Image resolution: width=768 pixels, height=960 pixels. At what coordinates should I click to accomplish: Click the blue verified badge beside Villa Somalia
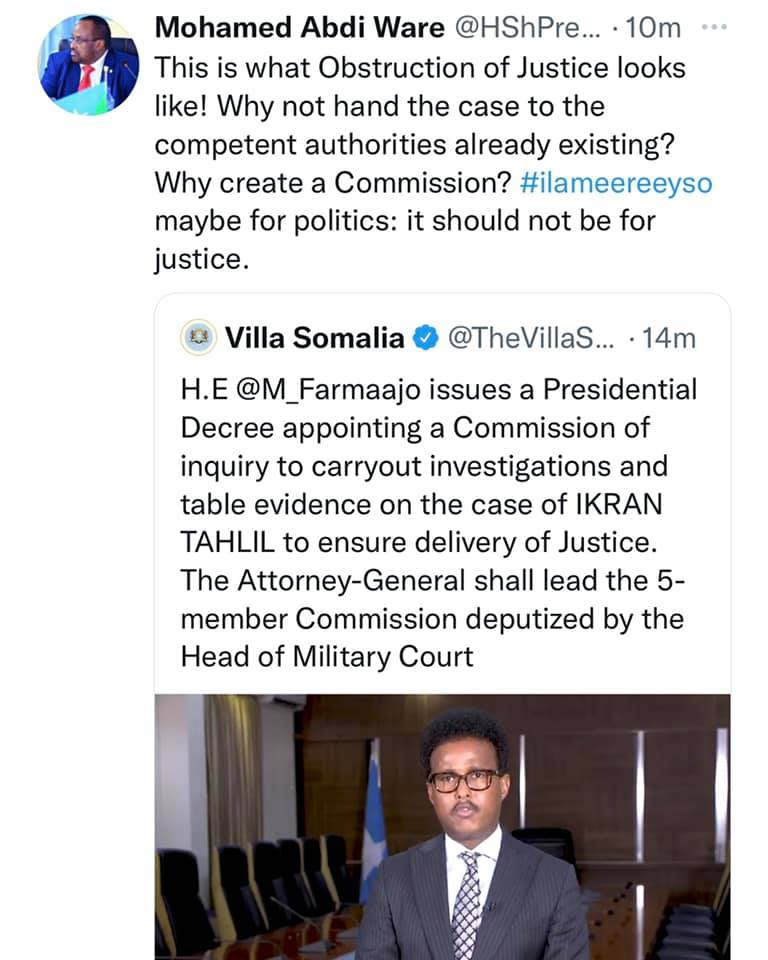425,339
